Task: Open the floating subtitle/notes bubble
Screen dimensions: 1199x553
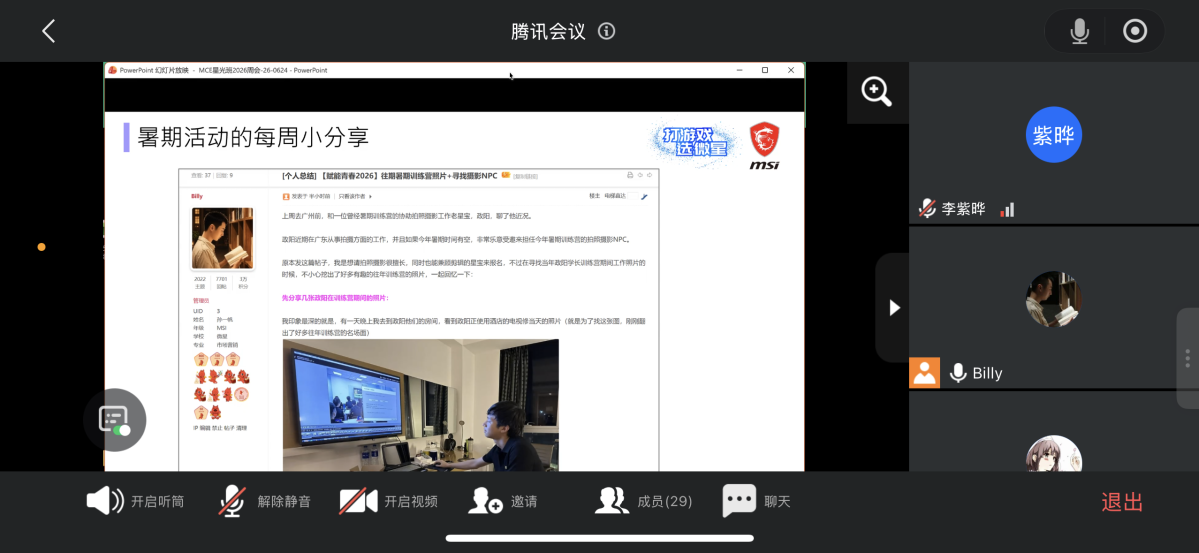Action: click(x=115, y=420)
